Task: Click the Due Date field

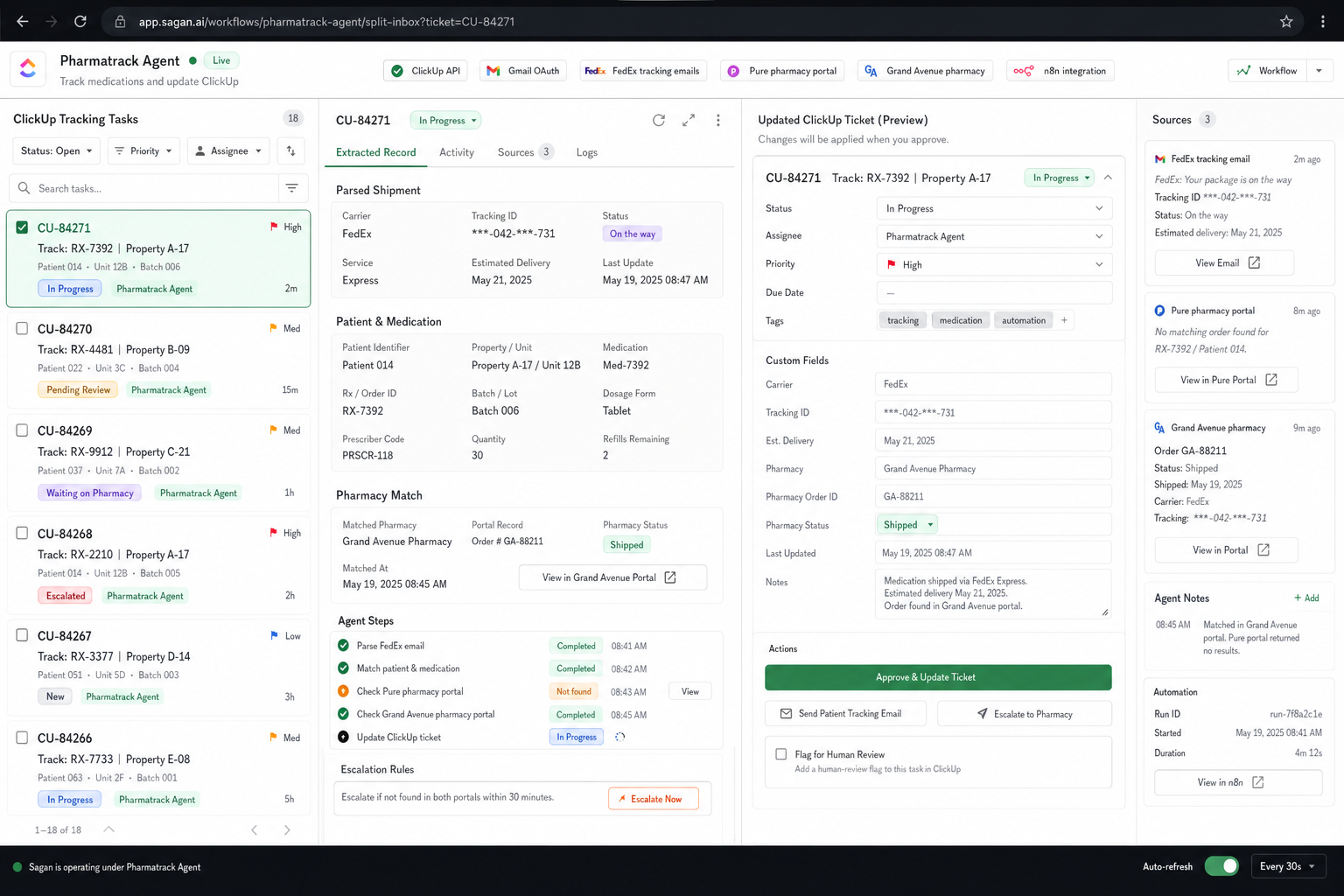Action: coord(994,292)
